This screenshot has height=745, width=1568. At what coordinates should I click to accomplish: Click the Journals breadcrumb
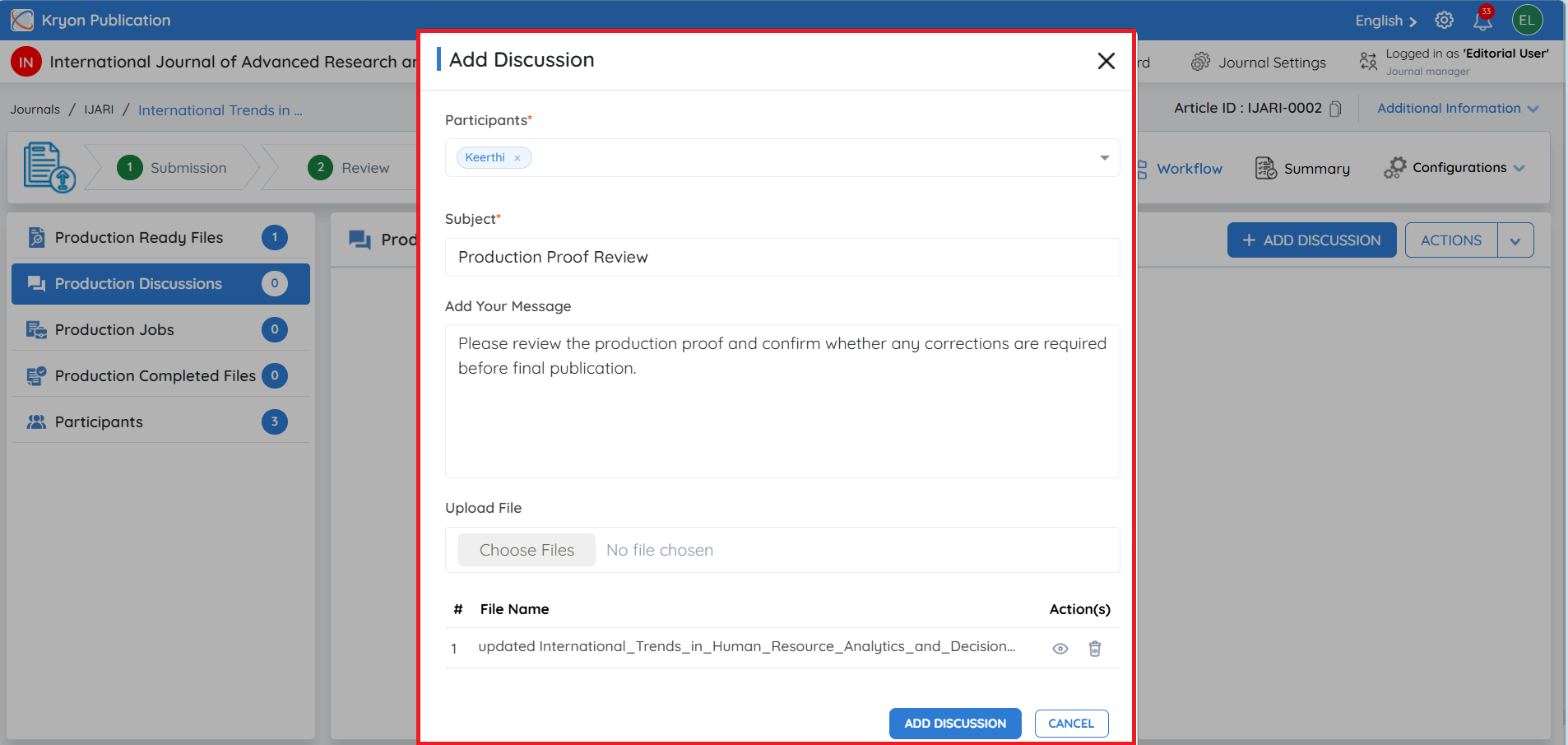tap(35, 109)
